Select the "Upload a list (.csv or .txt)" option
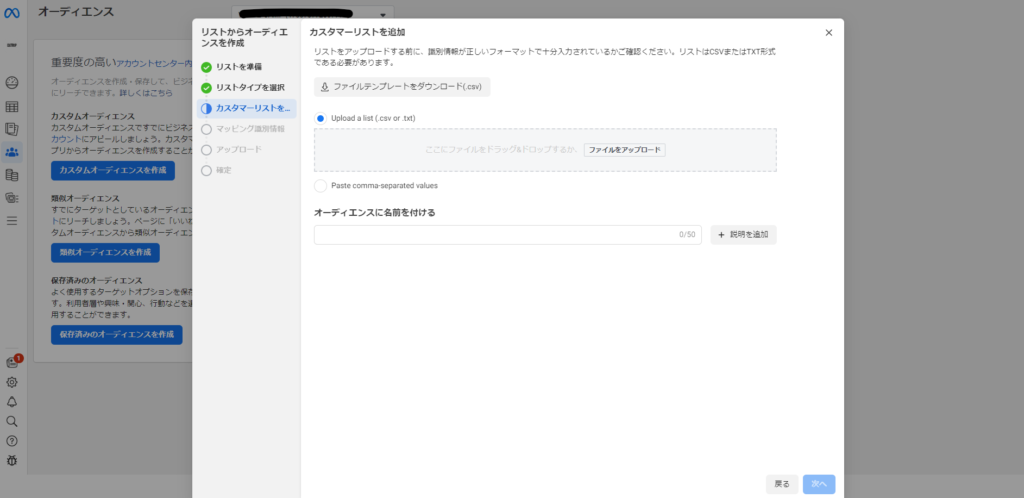The image size is (1024, 498). pos(320,118)
